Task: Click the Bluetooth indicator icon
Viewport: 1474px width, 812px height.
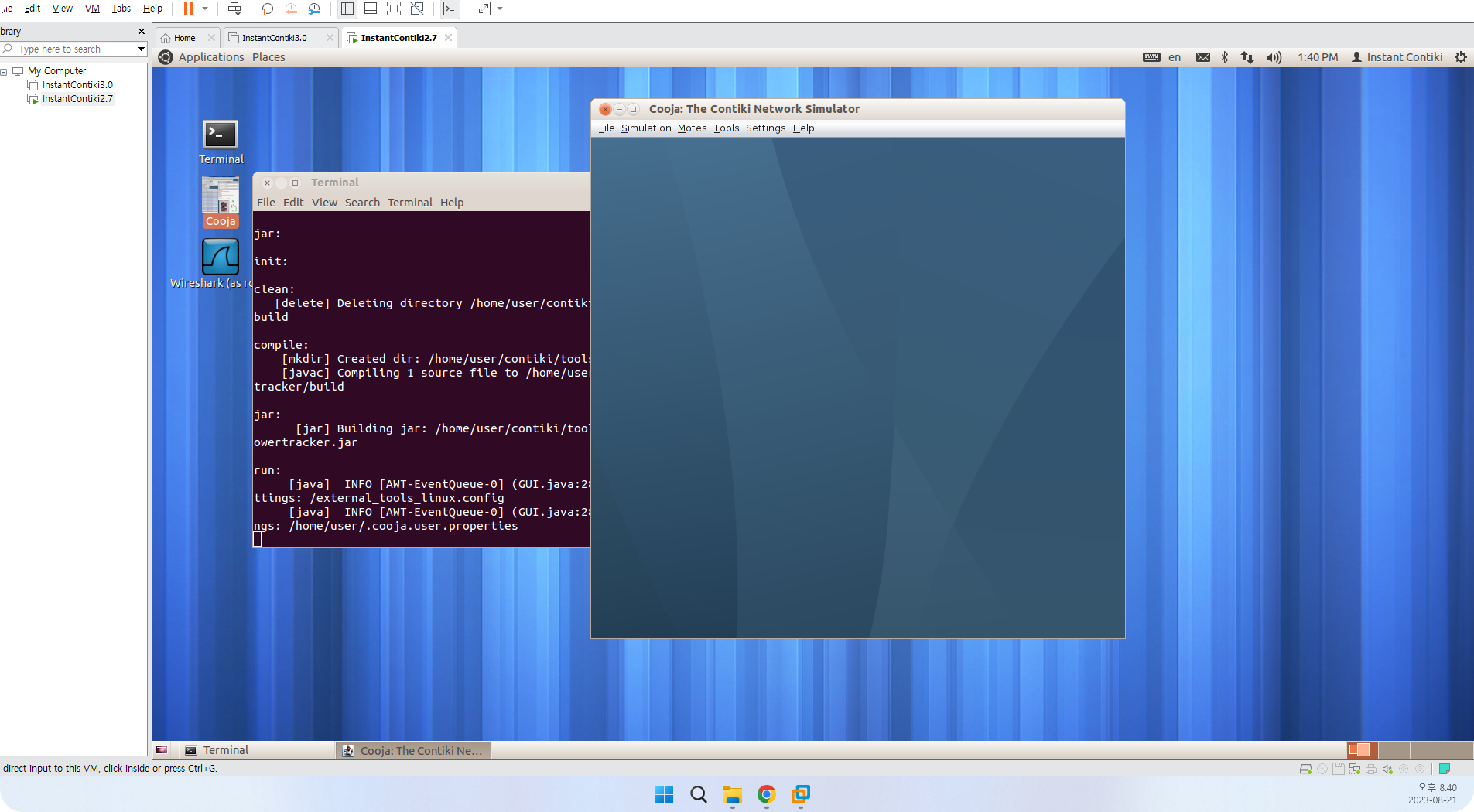Action: [1225, 57]
